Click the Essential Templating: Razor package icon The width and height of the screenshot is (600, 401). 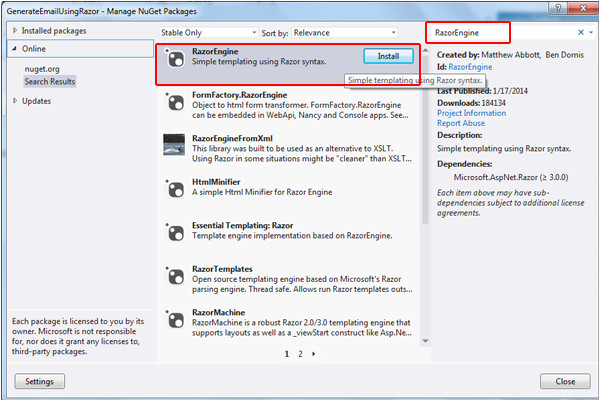[175, 233]
